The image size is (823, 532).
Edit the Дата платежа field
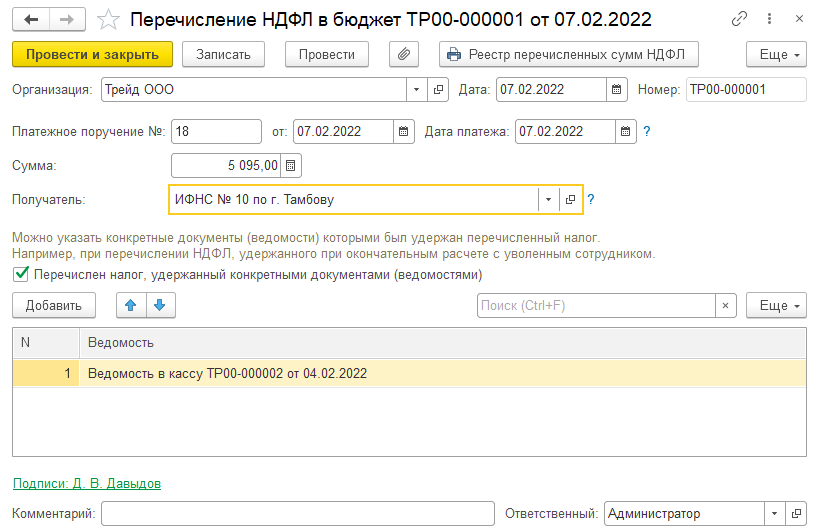[565, 132]
